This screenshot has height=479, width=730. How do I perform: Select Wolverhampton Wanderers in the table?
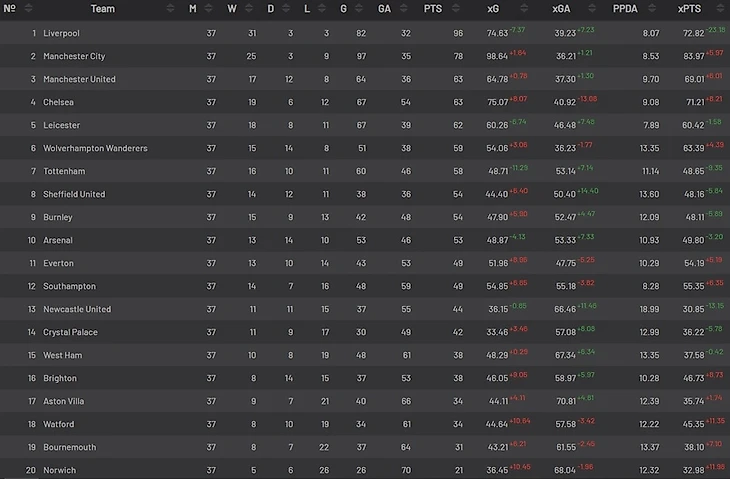(95, 148)
